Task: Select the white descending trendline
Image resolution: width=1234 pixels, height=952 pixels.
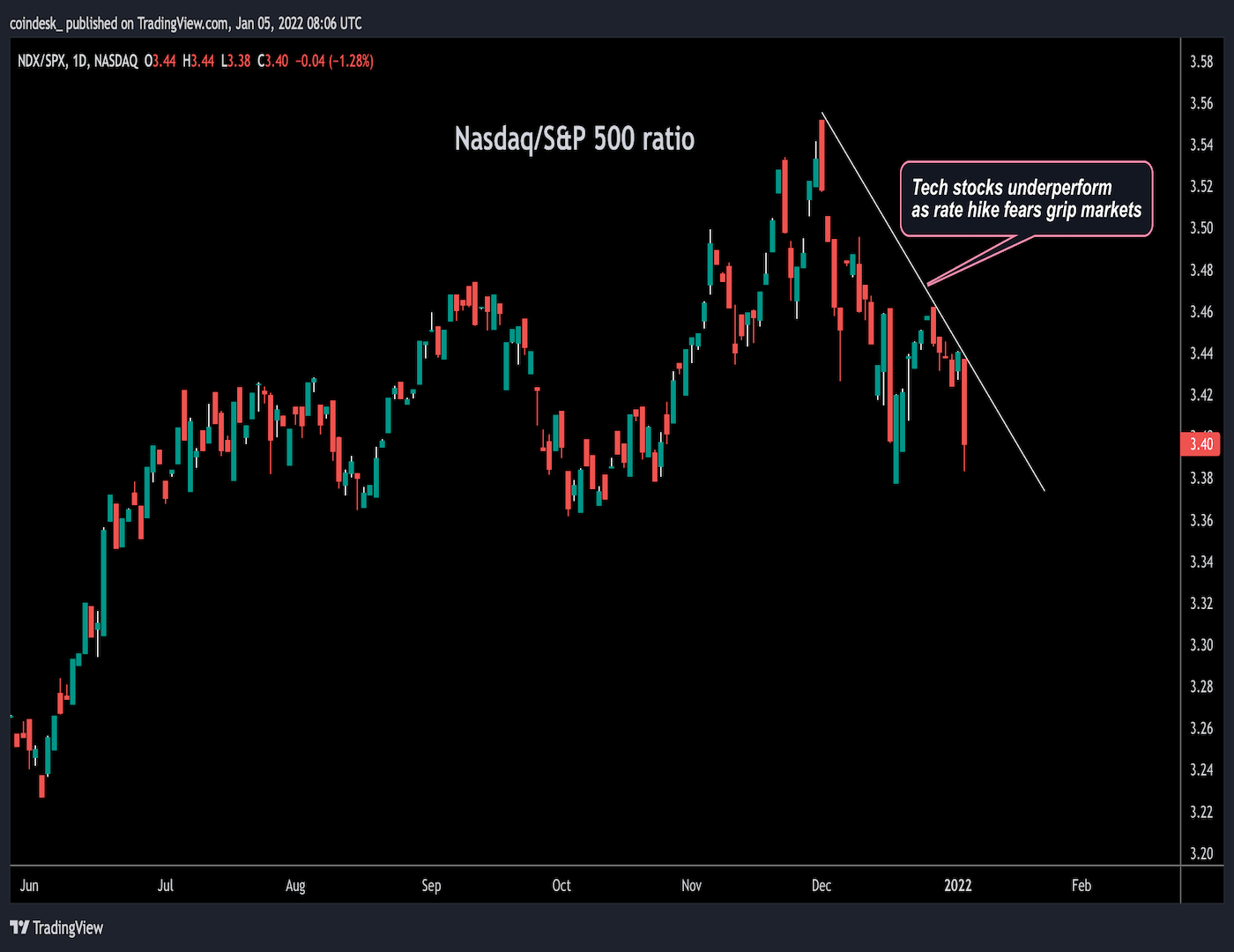Action: click(933, 301)
